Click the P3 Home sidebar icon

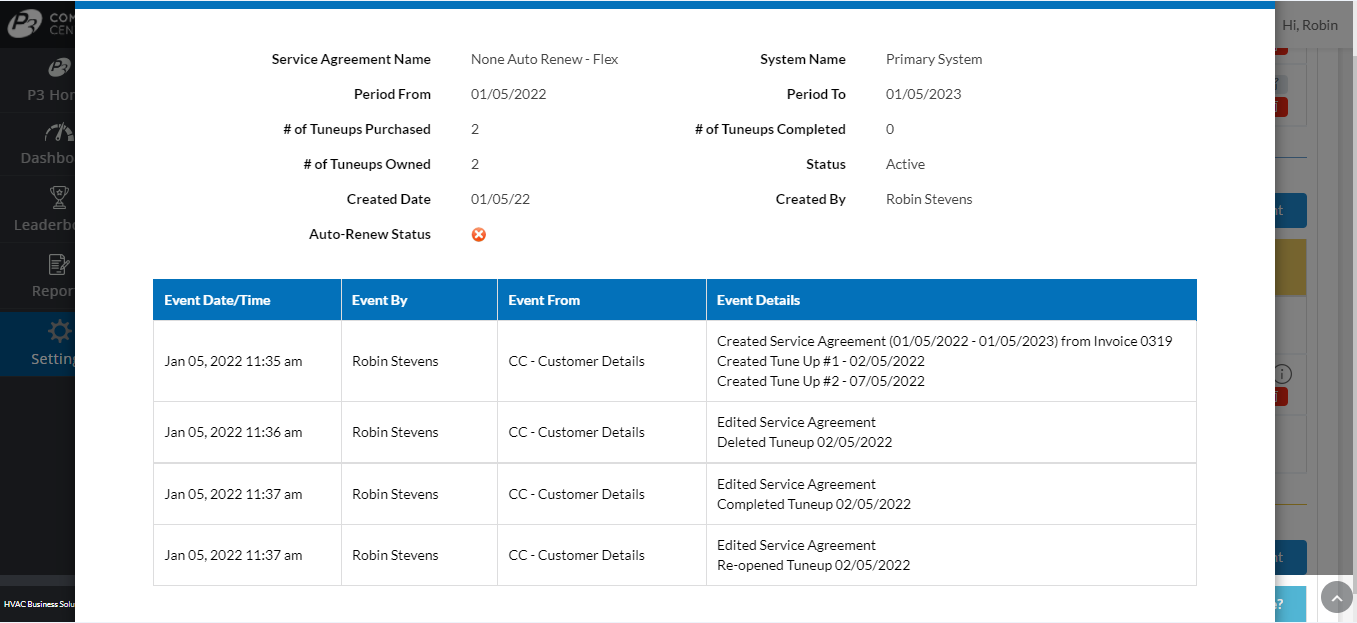click(x=59, y=68)
